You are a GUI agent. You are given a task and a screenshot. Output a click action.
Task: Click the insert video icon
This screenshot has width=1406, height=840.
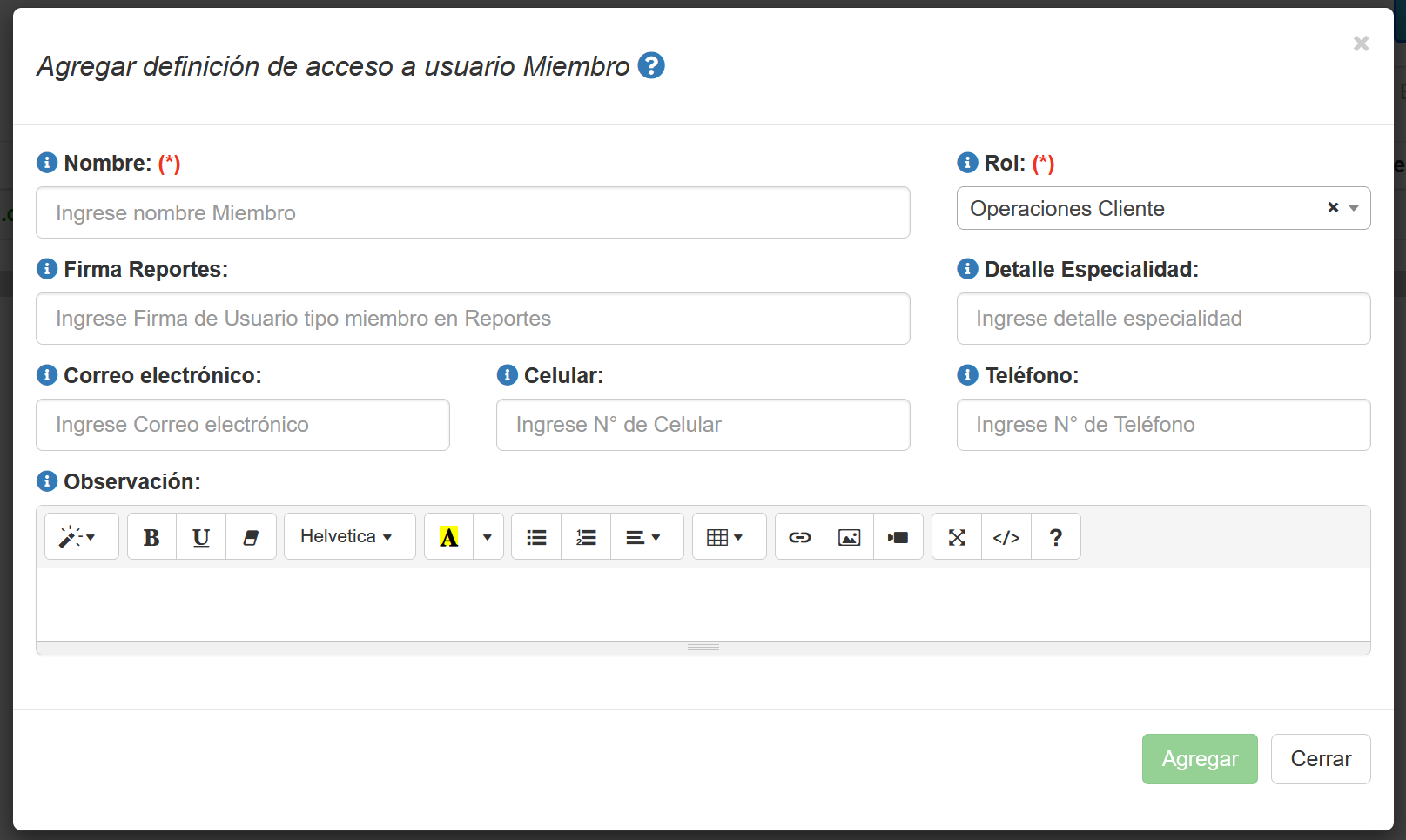[x=898, y=537]
